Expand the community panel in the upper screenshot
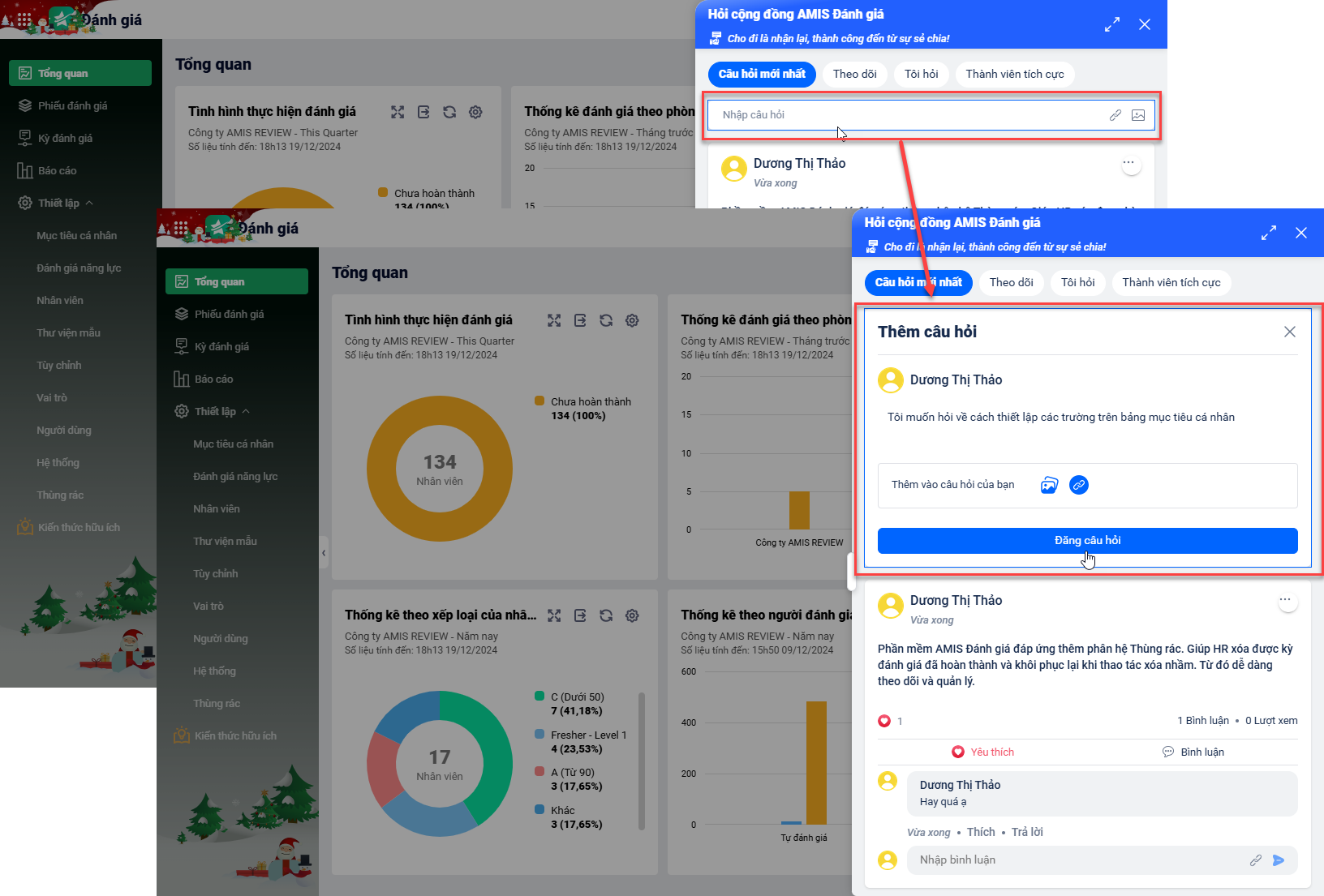 point(1112,24)
